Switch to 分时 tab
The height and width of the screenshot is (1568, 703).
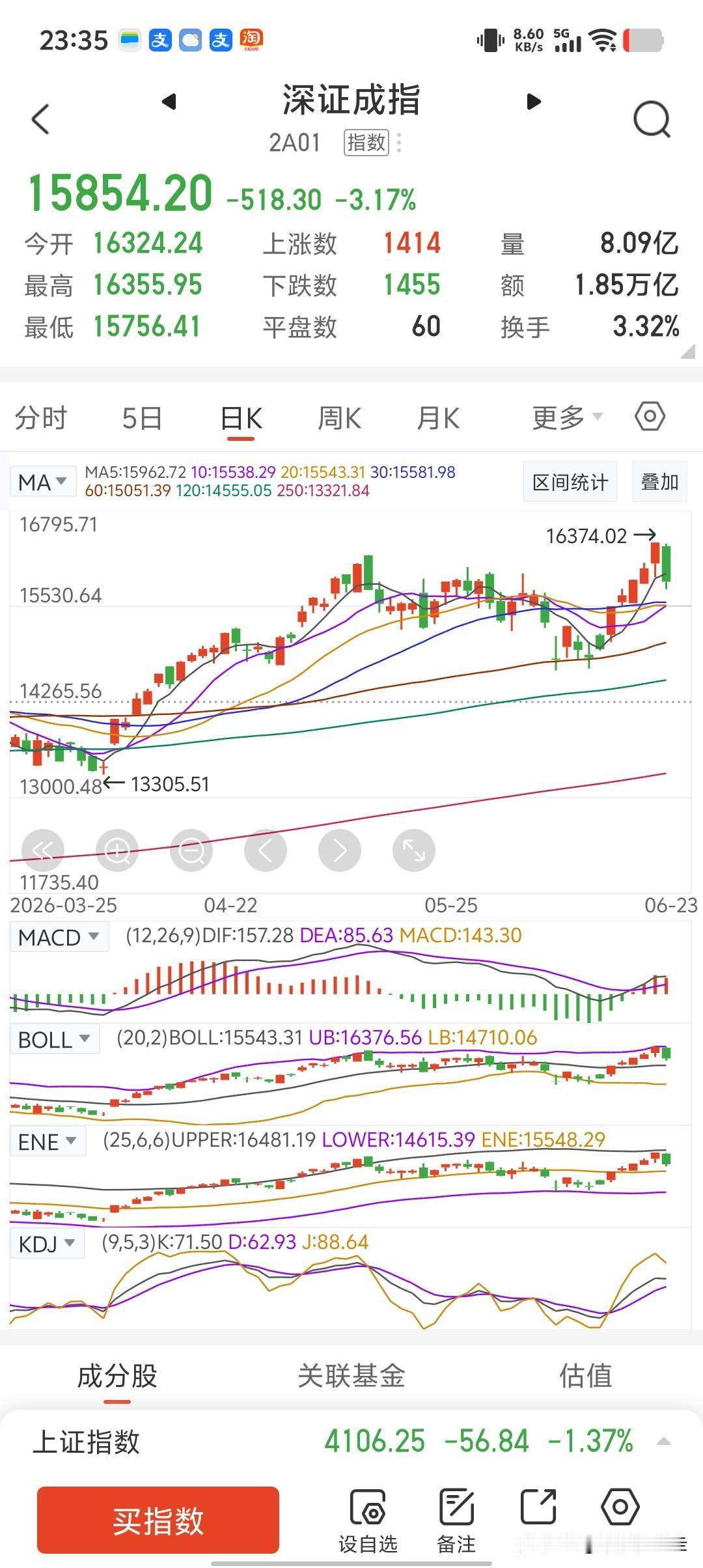pyautogui.click(x=41, y=417)
